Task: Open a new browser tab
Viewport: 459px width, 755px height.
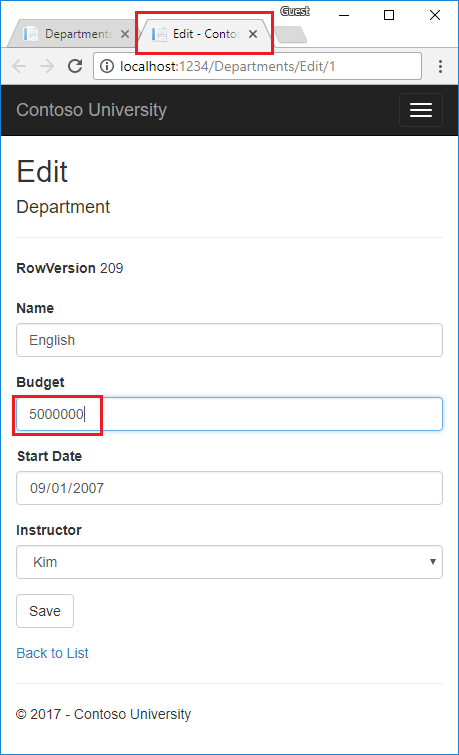Action: point(291,35)
